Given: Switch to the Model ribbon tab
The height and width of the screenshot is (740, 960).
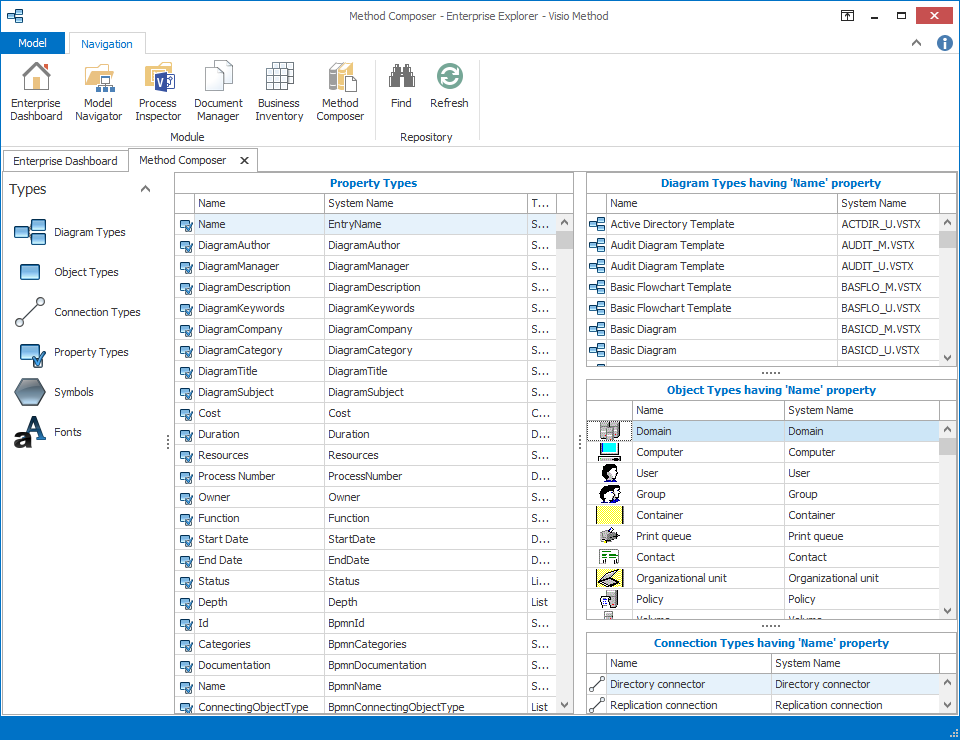Looking at the screenshot, I should (33, 43).
